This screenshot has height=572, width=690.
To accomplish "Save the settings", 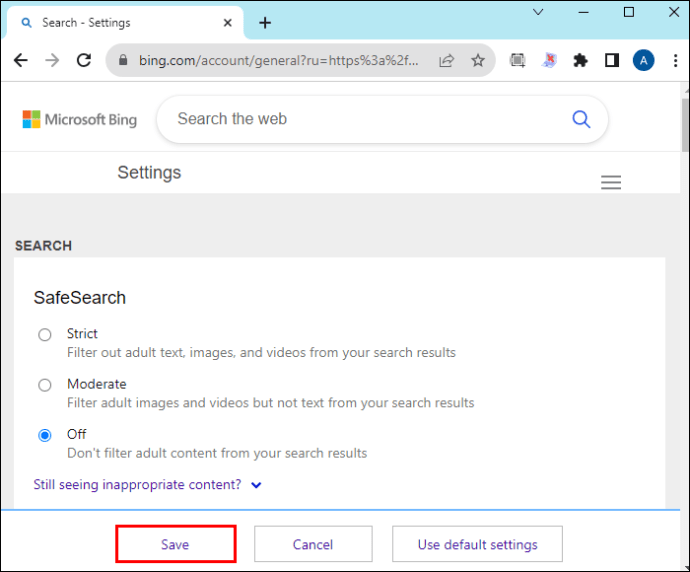I will (x=176, y=544).
